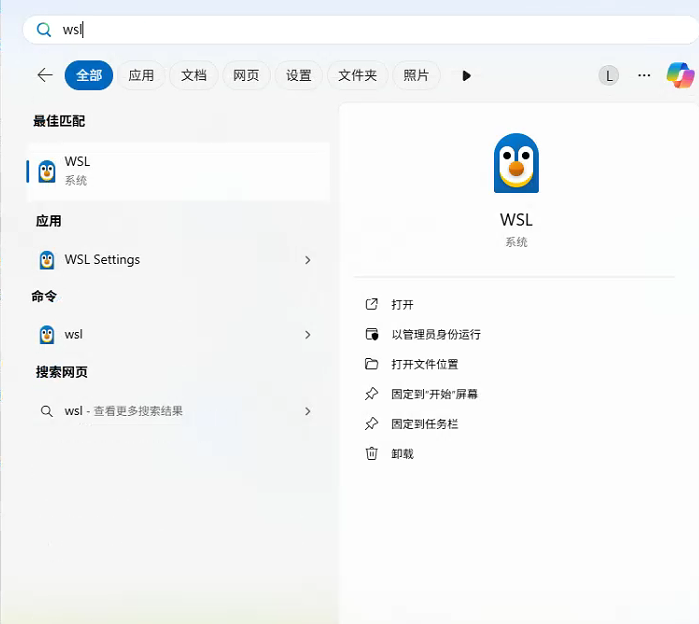Expand the web search result chevron
Viewport: 699px width, 624px height.
pos(308,411)
